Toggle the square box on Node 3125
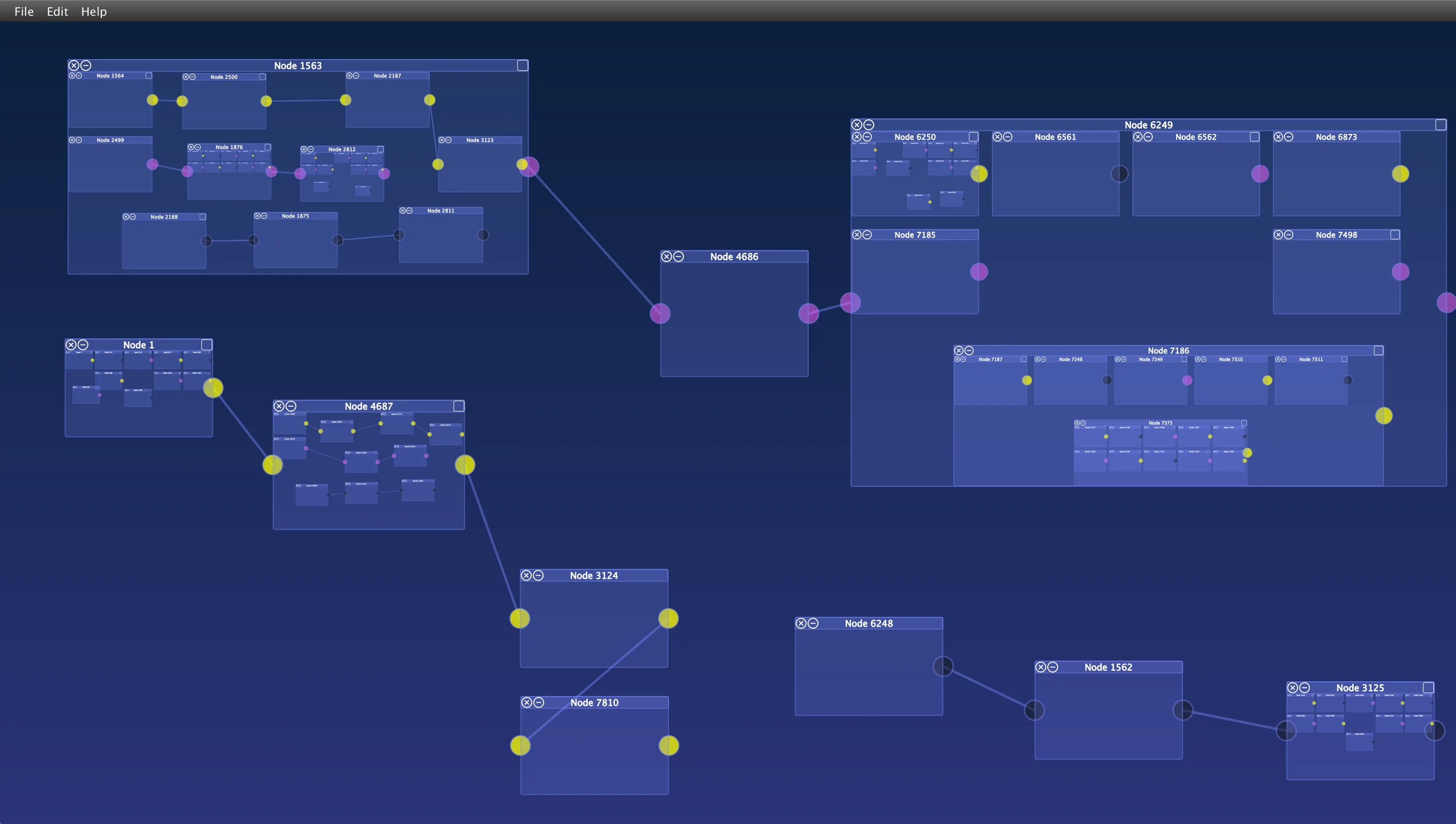Viewport: 1456px width, 824px height. (x=1428, y=688)
